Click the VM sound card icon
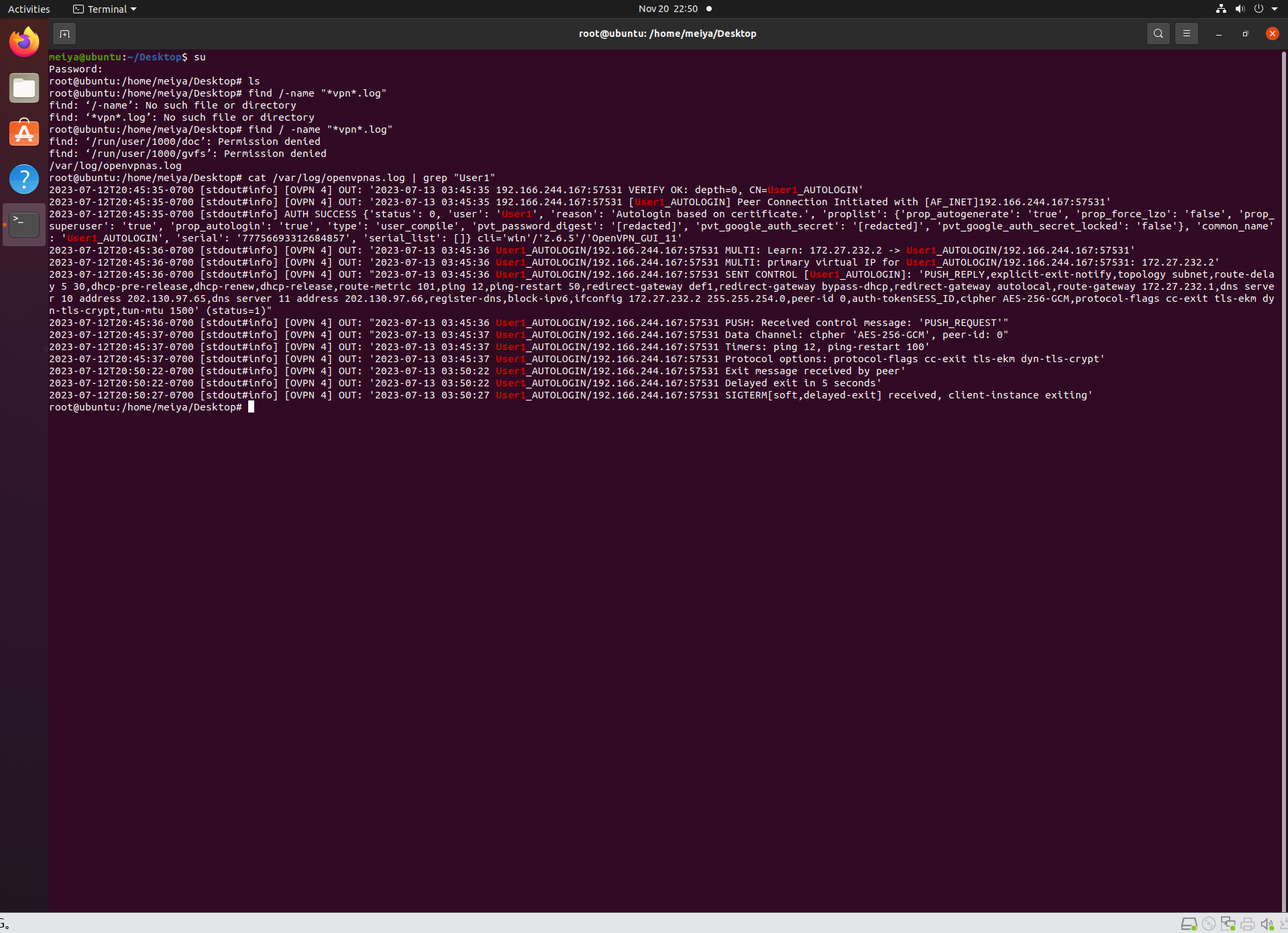This screenshot has width=1288, height=933. coord(1267,924)
